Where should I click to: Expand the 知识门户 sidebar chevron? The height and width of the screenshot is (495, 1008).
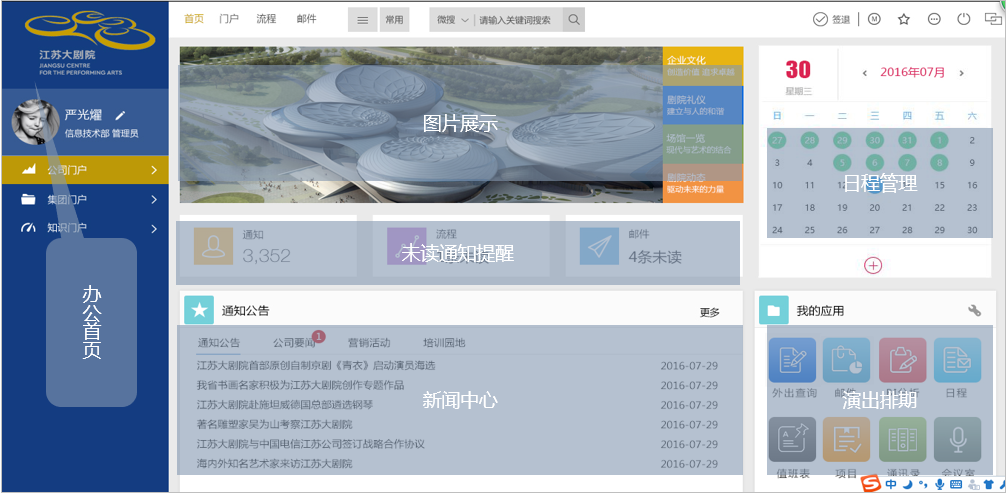pyautogui.click(x=154, y=228)
